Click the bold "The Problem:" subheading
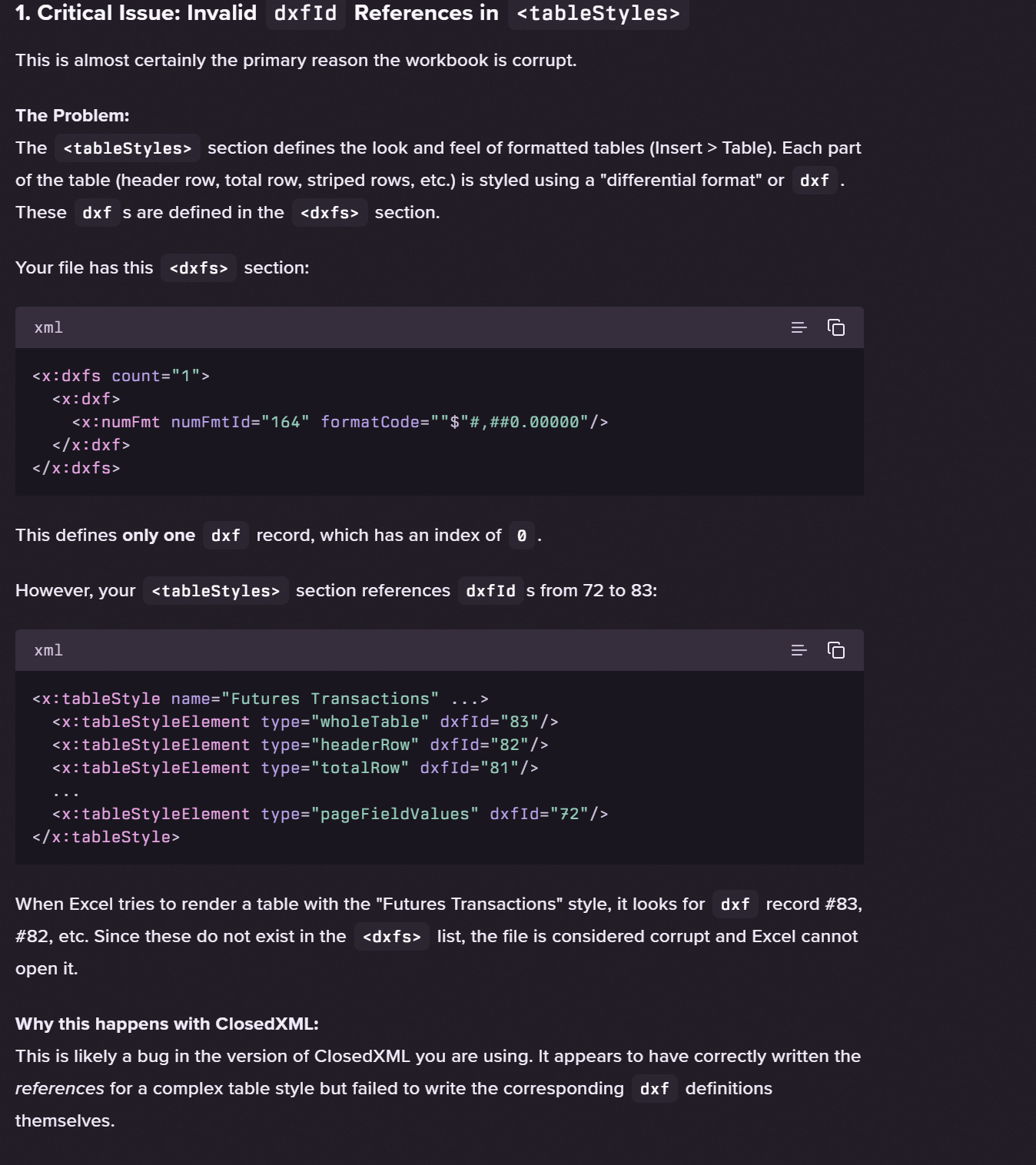Screen dimensions: 1036x1165 pos(72,115)
